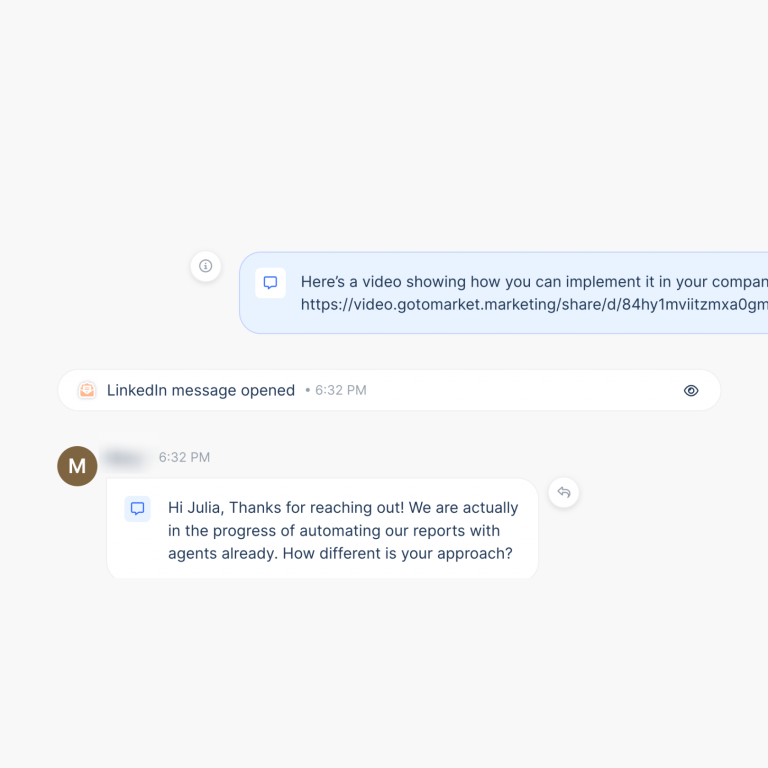The image size is (768, 768).
Task: Click the envelope icon on LinkedIn message opened row
Action: tap(87, 390)
